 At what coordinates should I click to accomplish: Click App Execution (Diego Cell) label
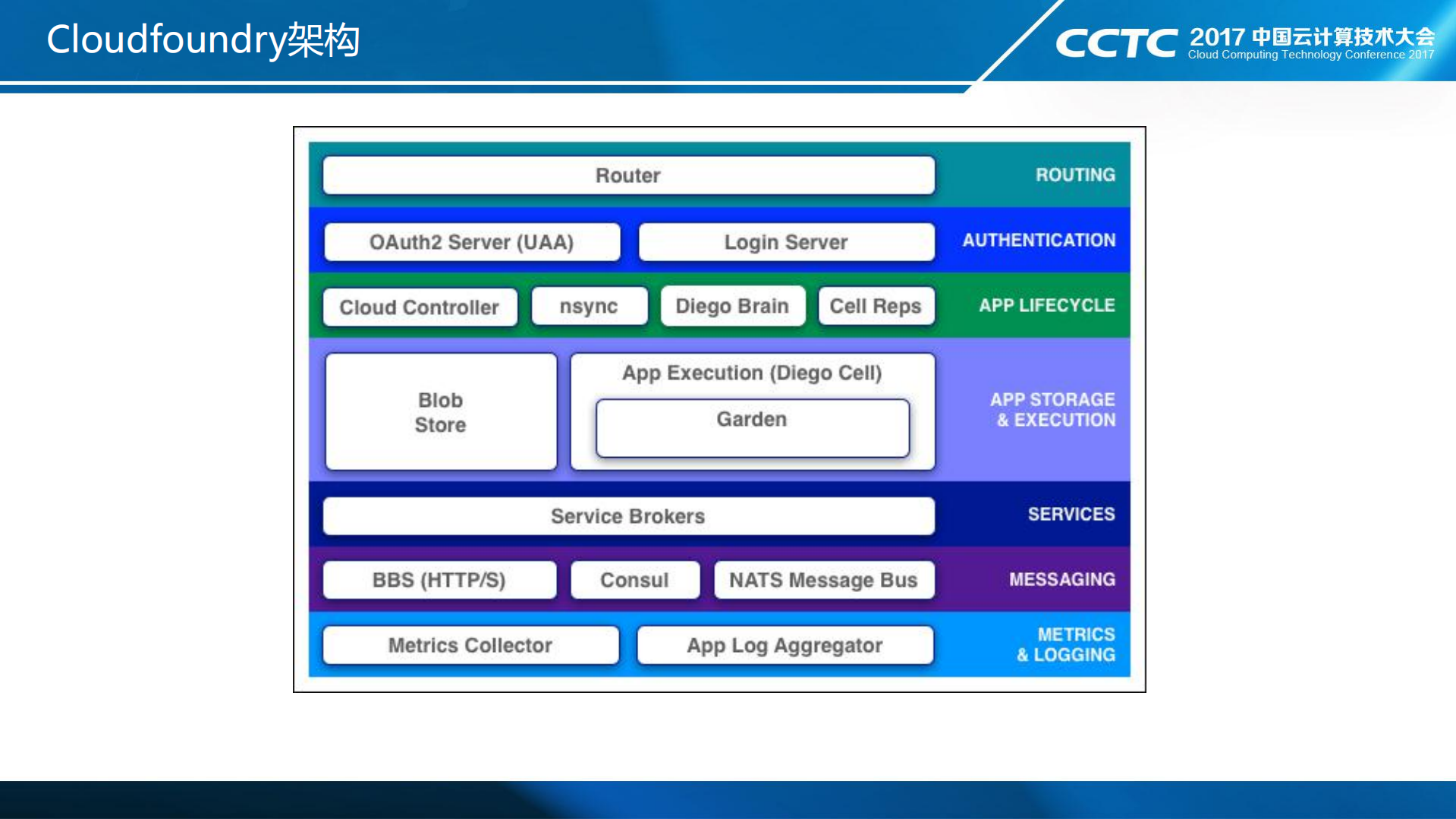(752, 373)
